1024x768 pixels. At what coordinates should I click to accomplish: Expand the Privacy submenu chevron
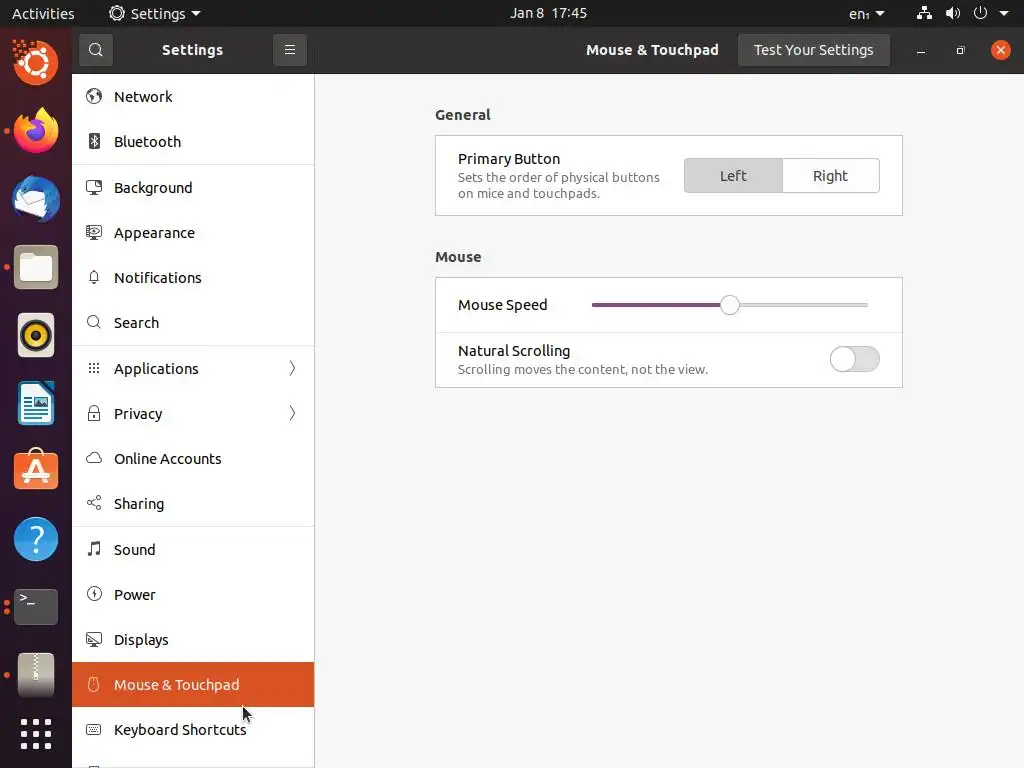(x=292, y=413)
